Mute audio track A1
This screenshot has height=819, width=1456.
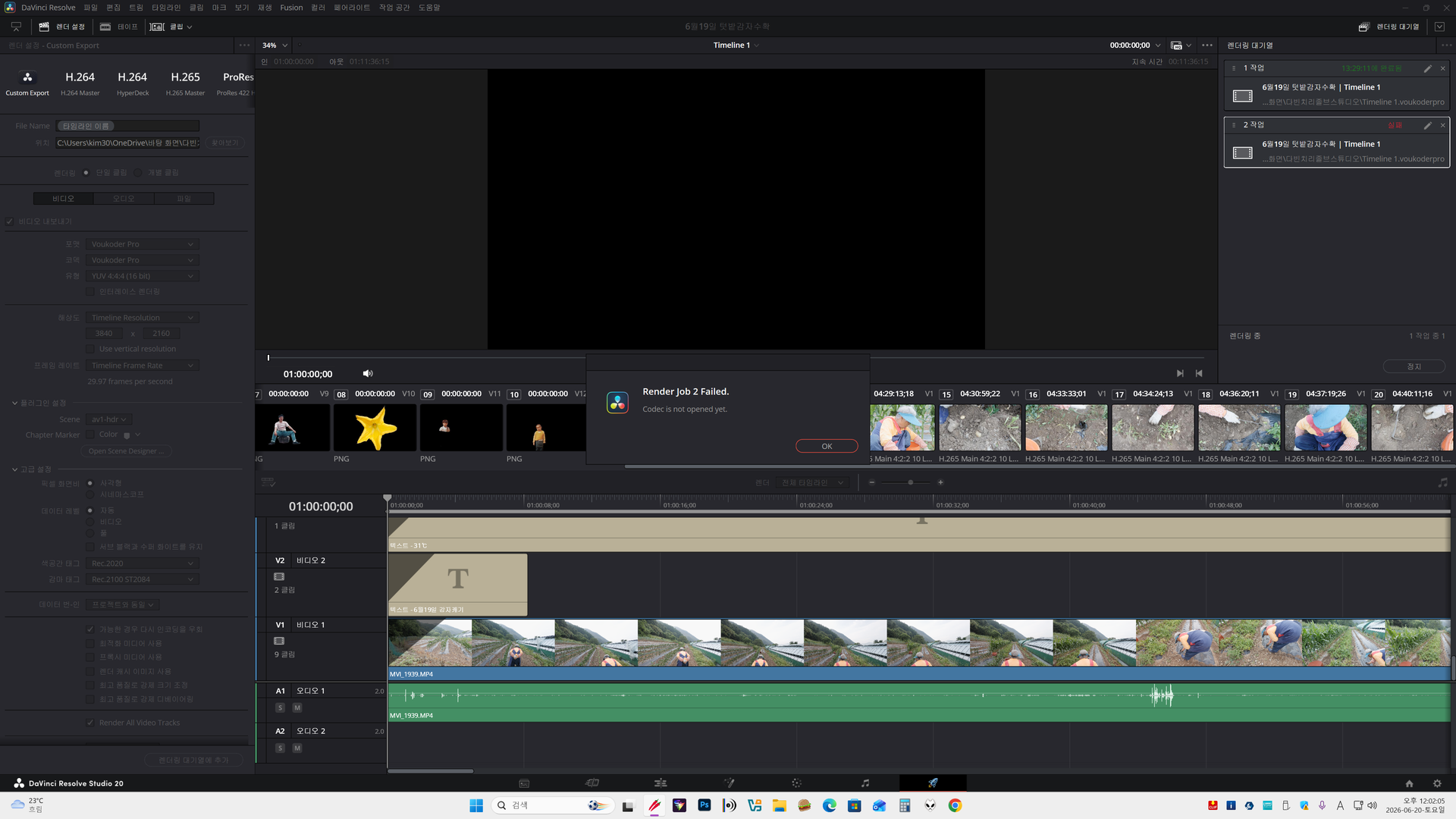(x=297, y=708)
